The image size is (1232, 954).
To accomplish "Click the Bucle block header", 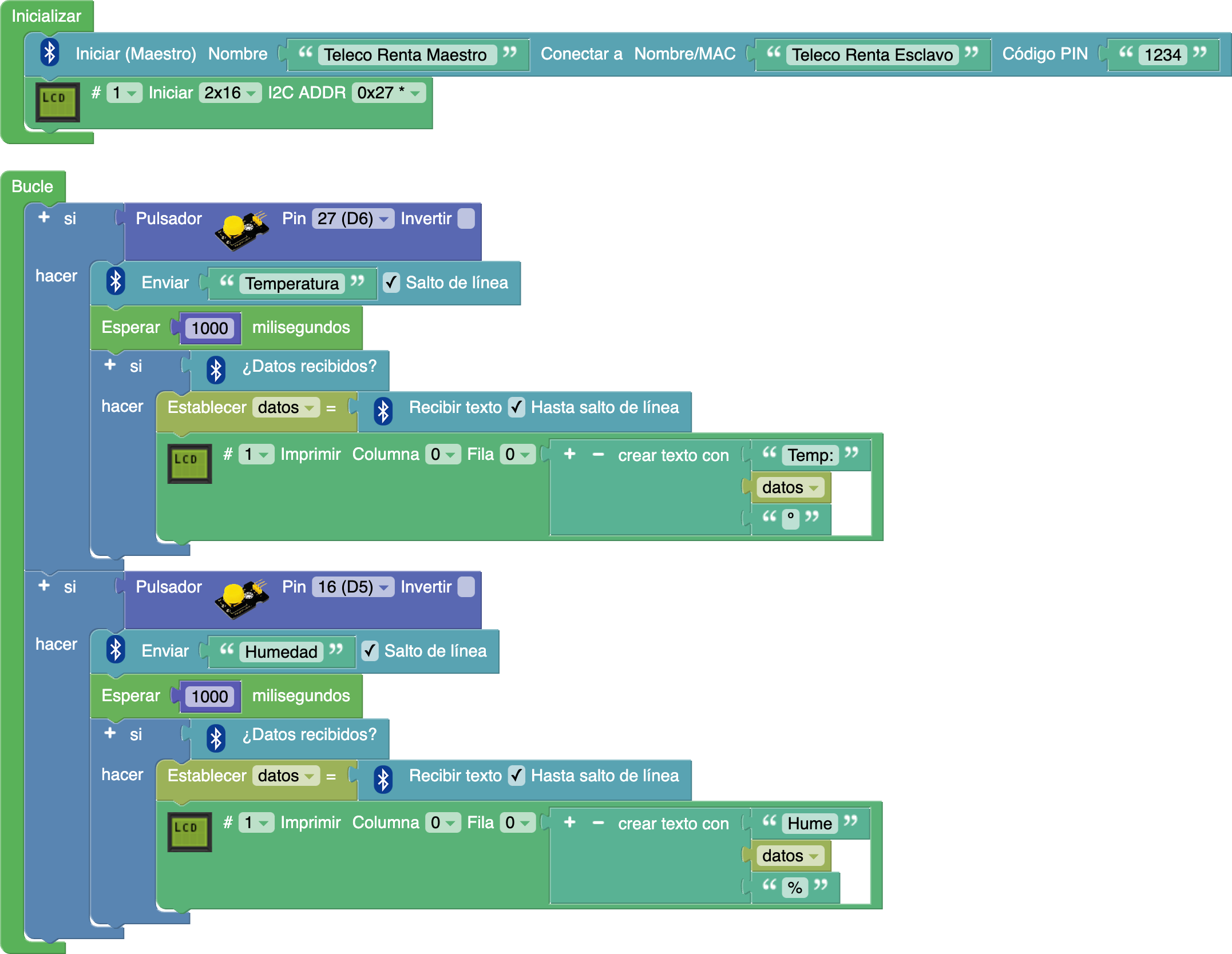I will click(x=32, y=186).
